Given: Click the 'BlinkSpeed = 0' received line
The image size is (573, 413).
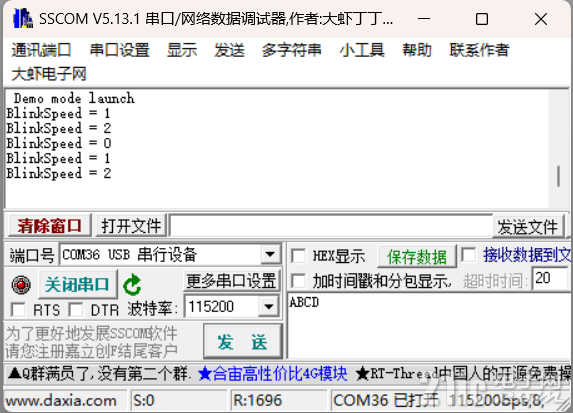Looking at the screenshot, I should (x=59, y=143).
